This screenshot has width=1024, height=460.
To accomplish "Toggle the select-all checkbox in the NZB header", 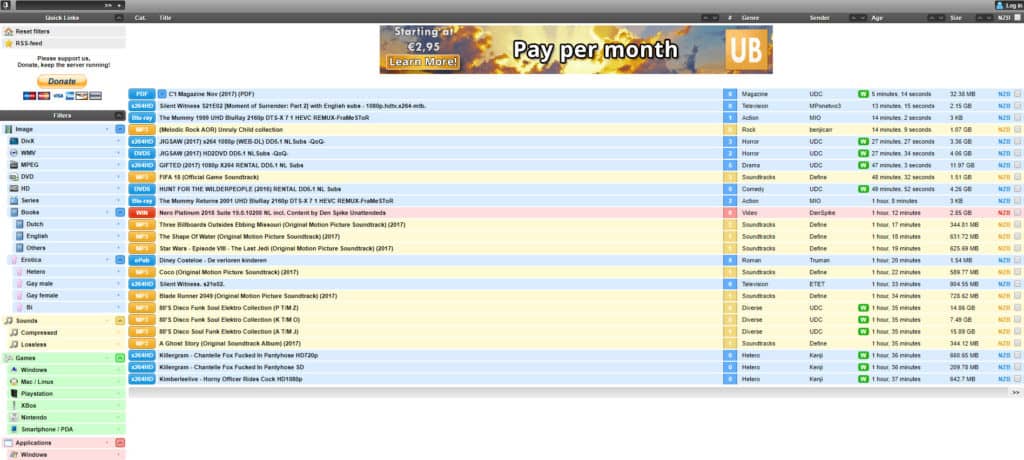I will (1017, 18).
